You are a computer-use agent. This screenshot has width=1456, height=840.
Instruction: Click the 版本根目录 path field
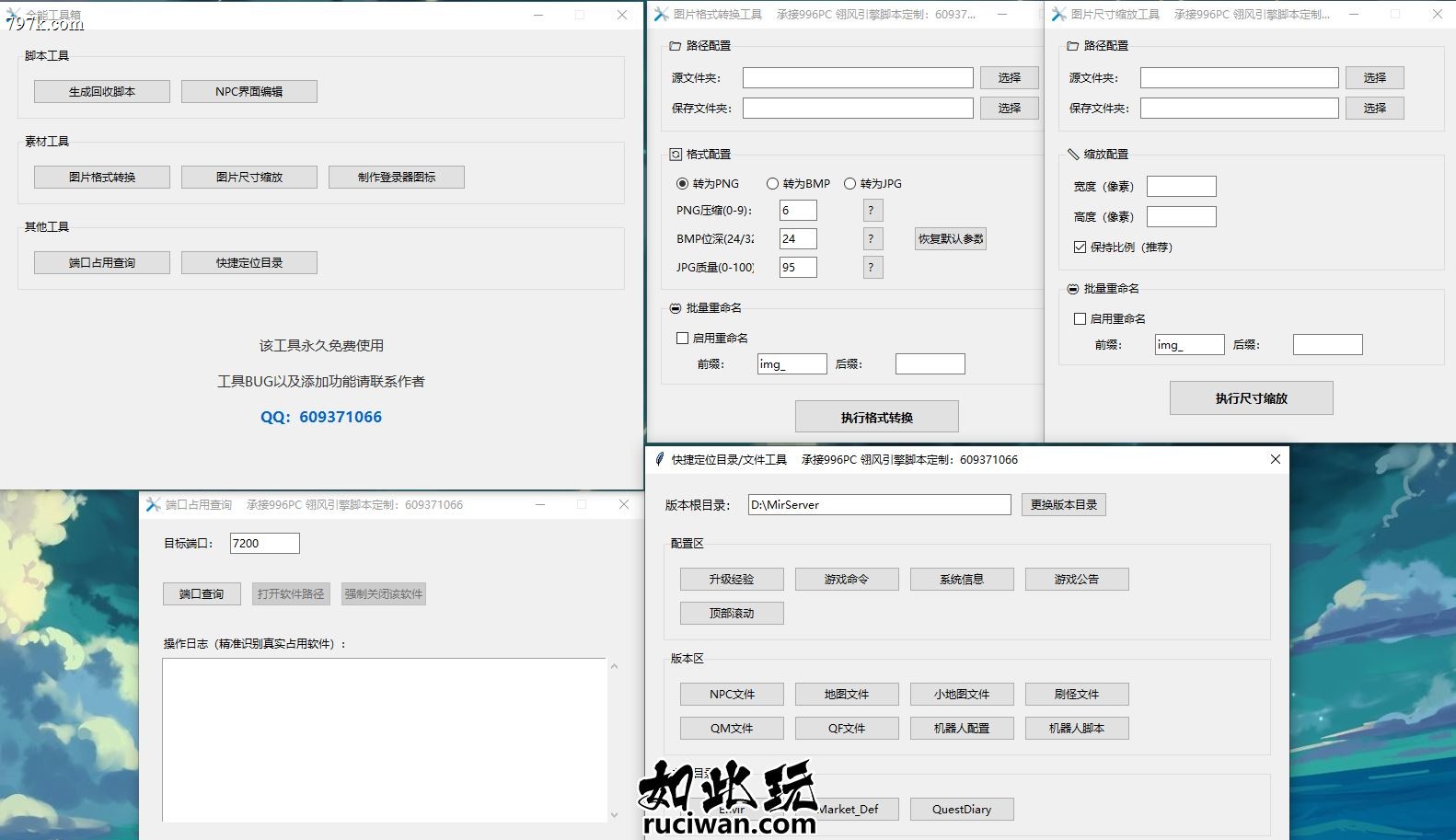[879, 504]
